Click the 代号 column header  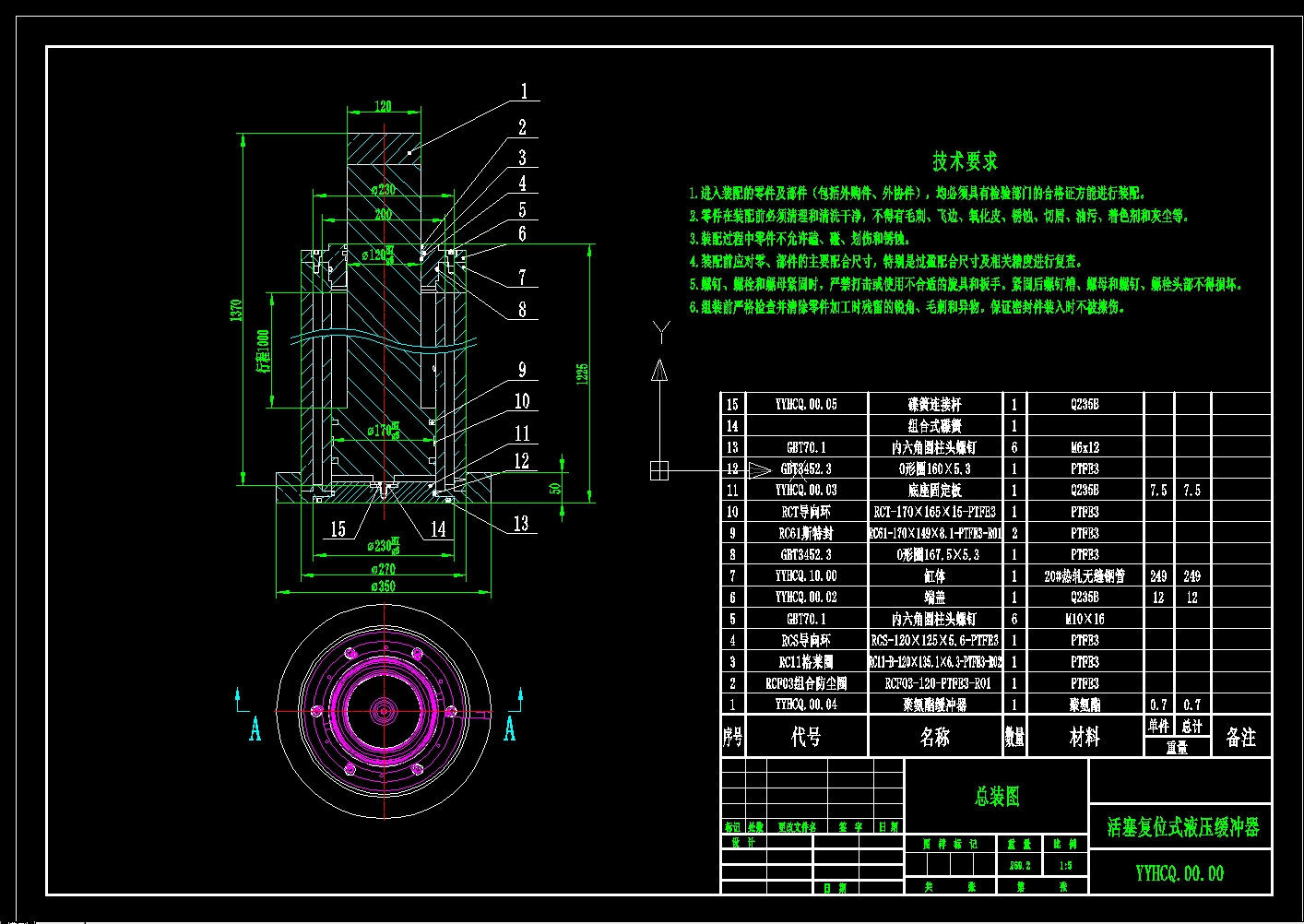[806, 737]
